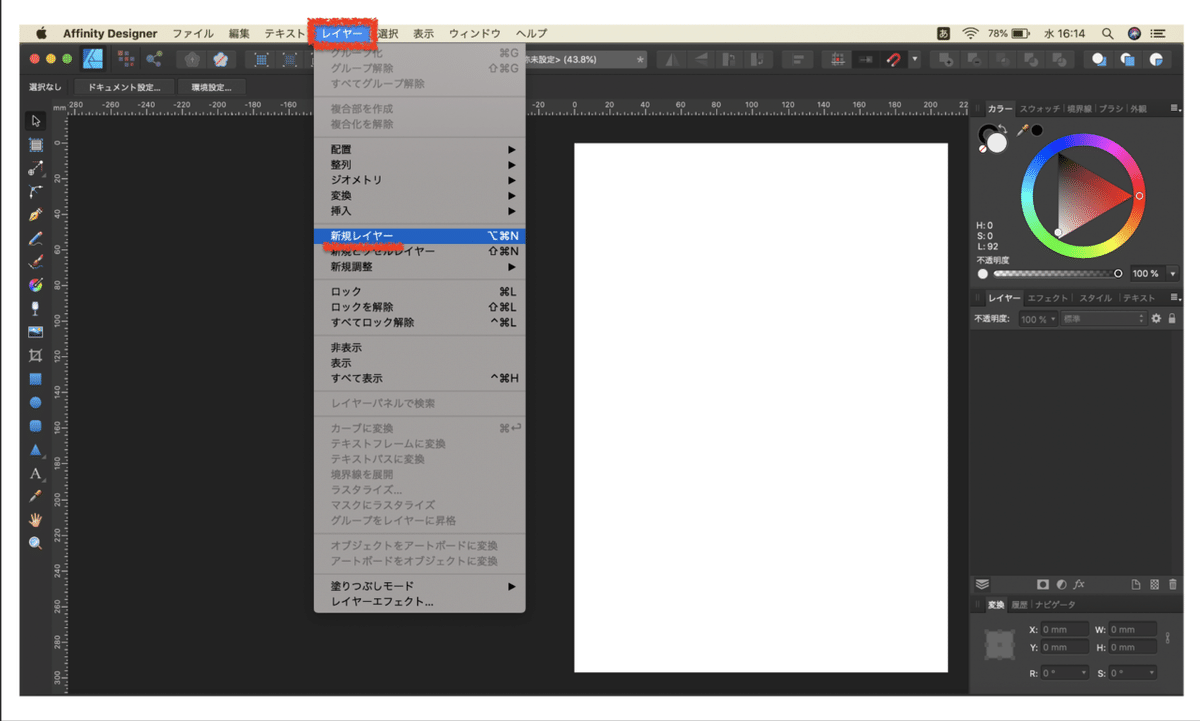
Task: Toggle the layer lock icon
Action: click(x=1172, y=318)
